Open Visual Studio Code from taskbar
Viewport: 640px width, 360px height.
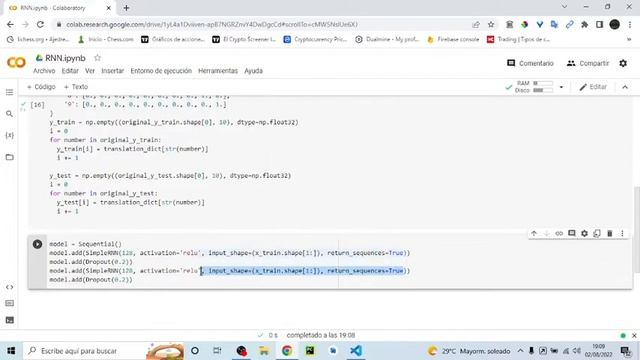[356, 351]
